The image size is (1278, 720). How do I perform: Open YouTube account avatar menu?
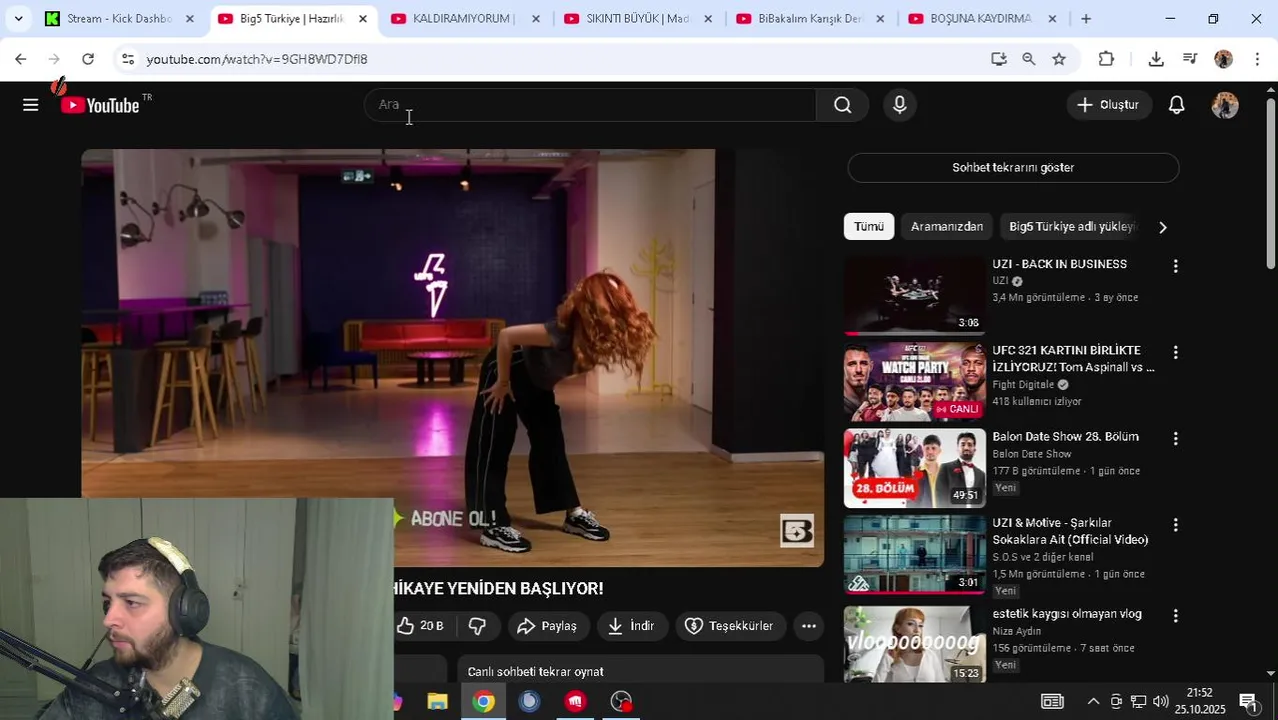point(1225,105)
